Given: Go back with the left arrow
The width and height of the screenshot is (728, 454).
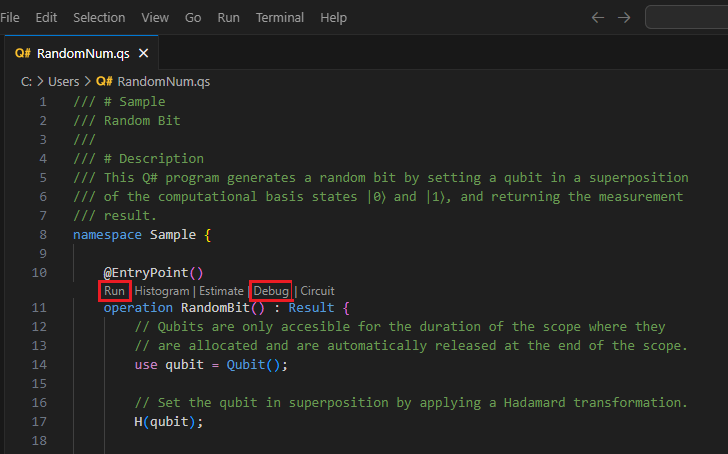Looking at the screenshot, I should pyautogui.click(x=598, y=18).
